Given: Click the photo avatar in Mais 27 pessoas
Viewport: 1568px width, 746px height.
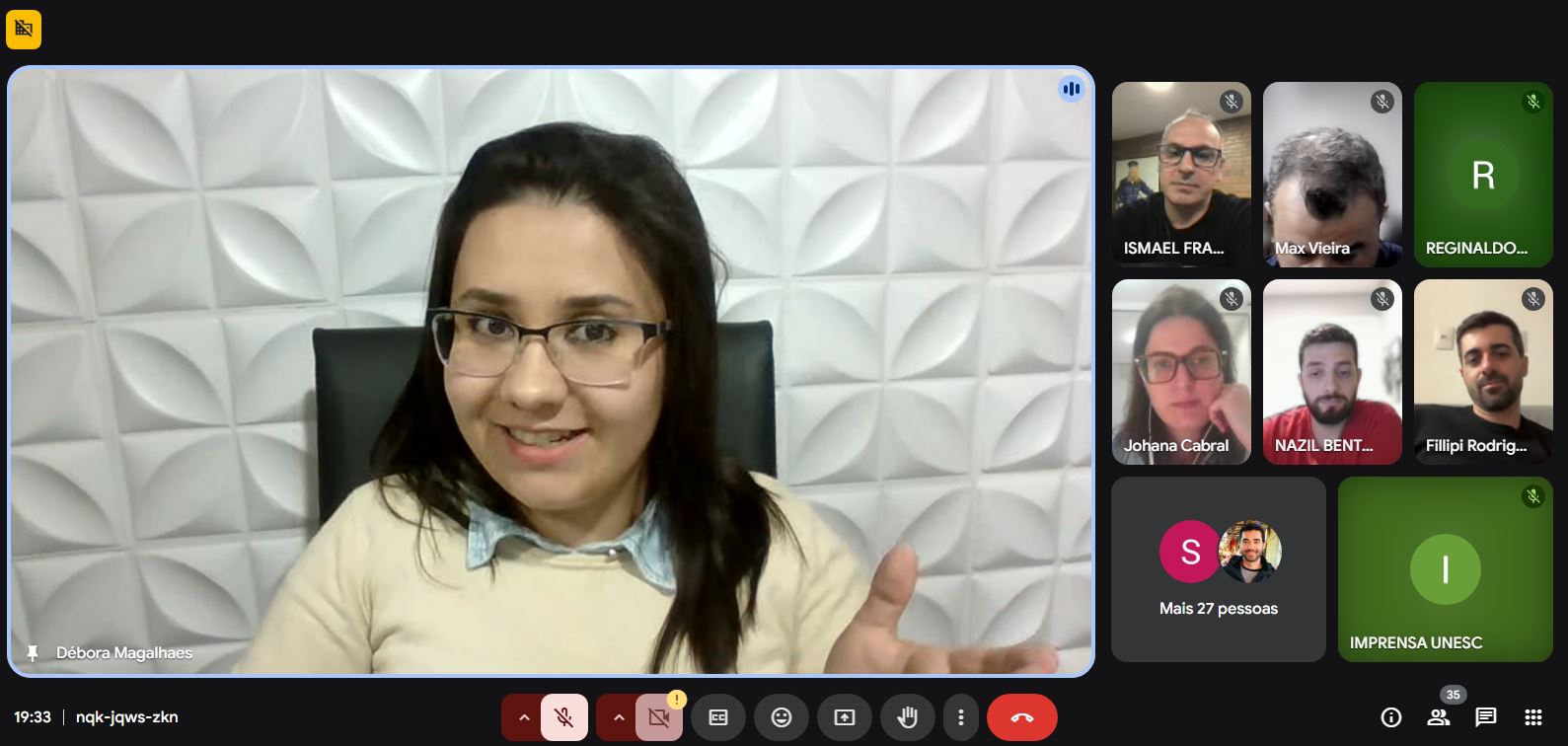Looking at the screenshot, I should click(x=1249, y=552).
